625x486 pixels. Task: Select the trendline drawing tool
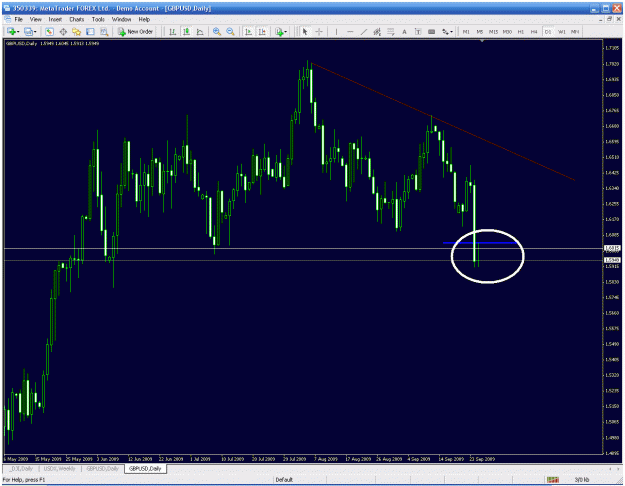coord(364,31)
